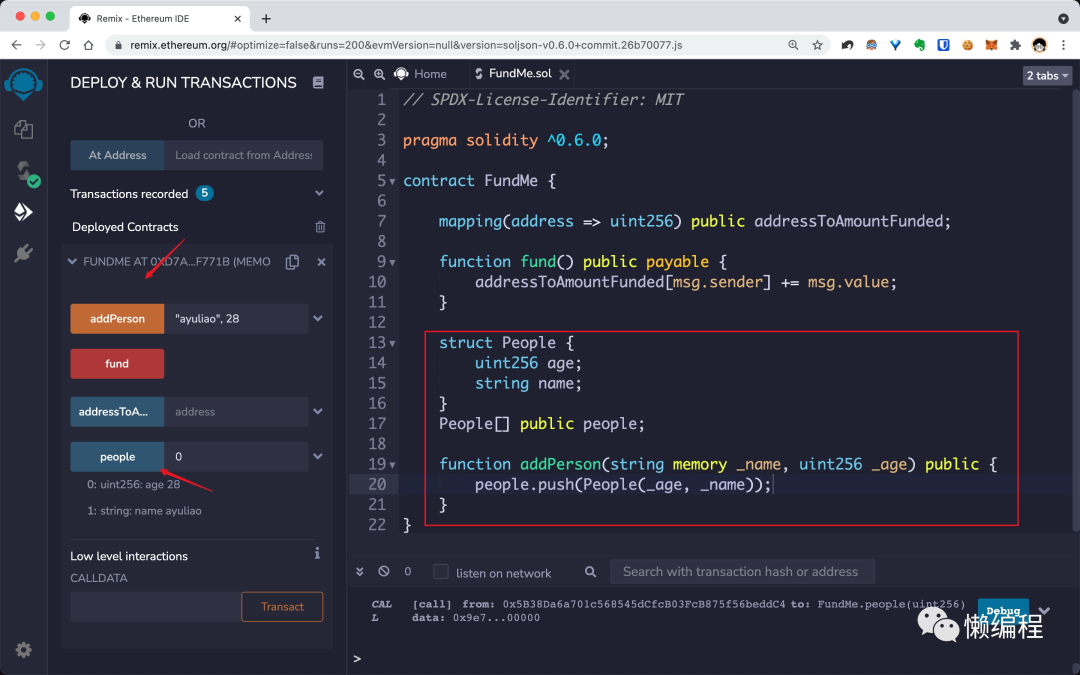Fold the struct People block at line 13

coord(393,343)
